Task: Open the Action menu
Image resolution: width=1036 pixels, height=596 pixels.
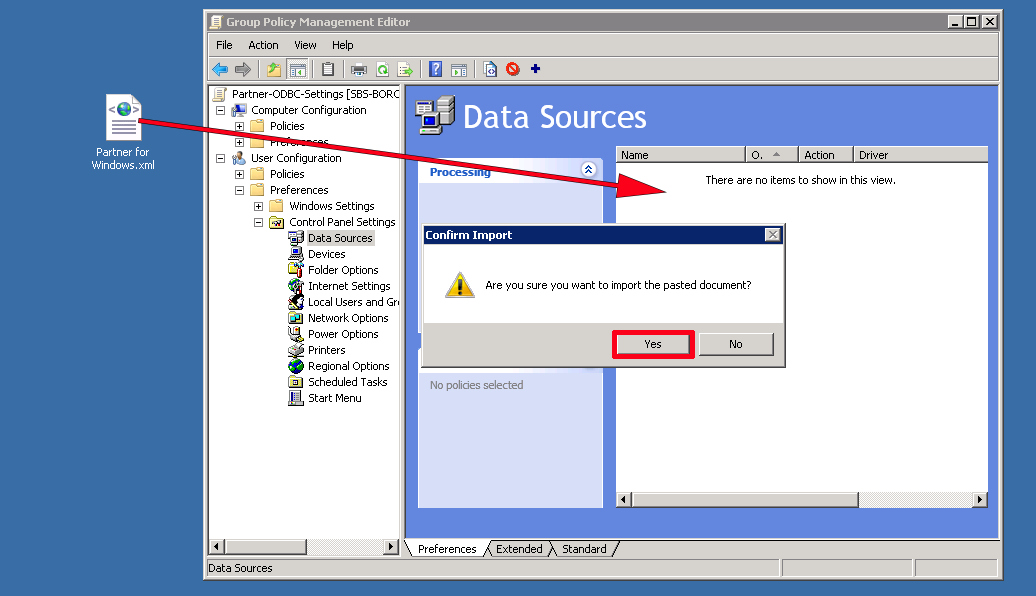Action: pos(263,45)
